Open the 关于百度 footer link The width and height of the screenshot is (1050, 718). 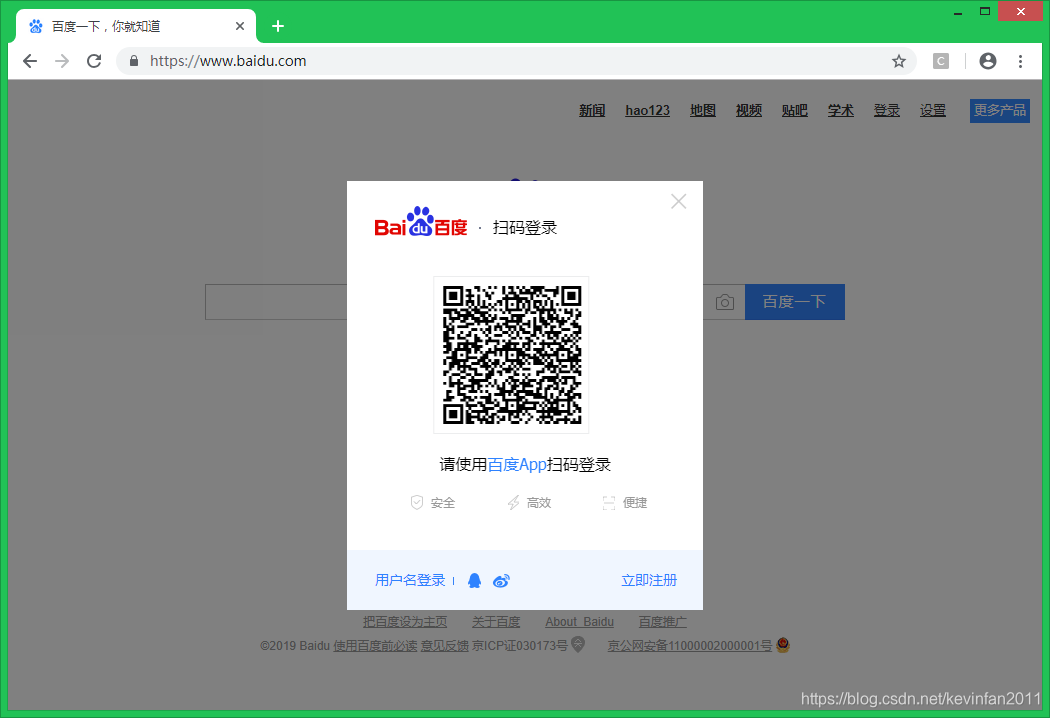(496, 622)
